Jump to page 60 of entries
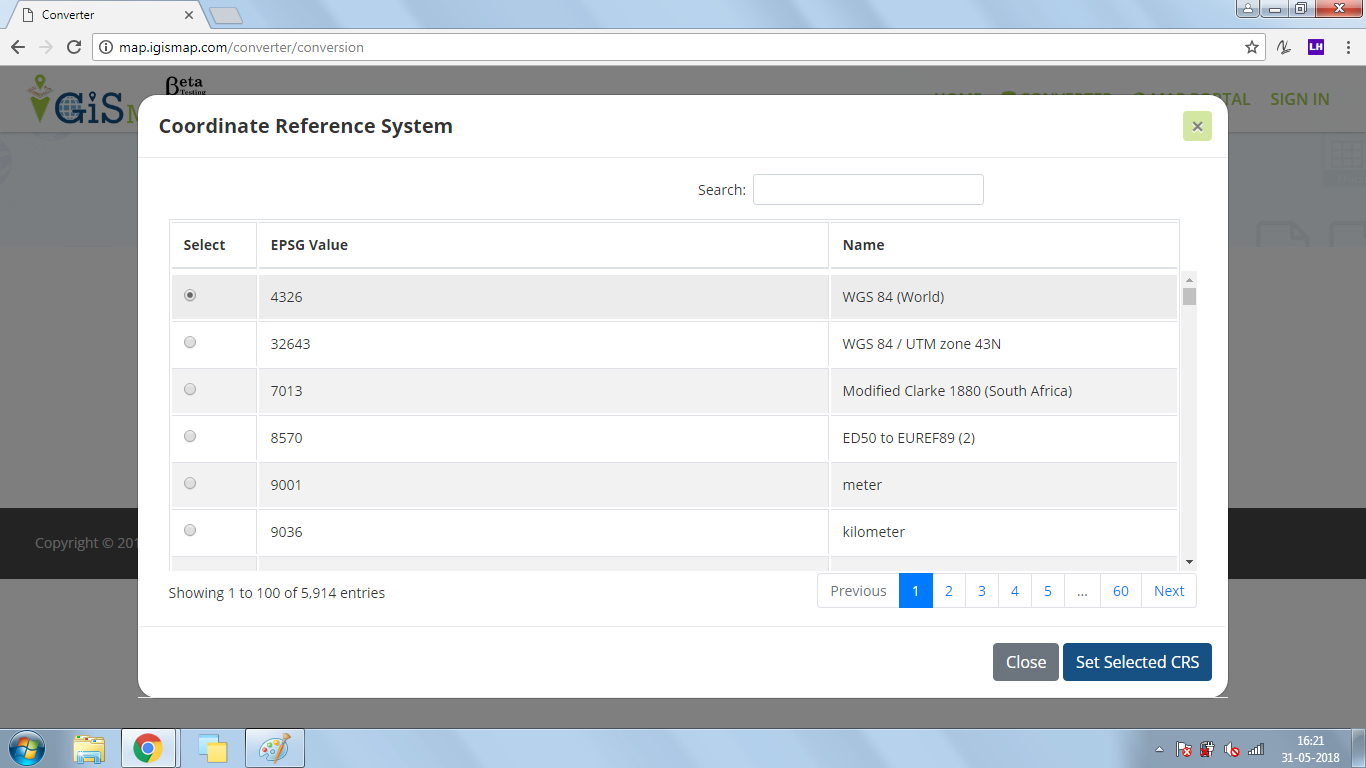This screenshot has width=1366, height=768. [x=1120, y=591]
